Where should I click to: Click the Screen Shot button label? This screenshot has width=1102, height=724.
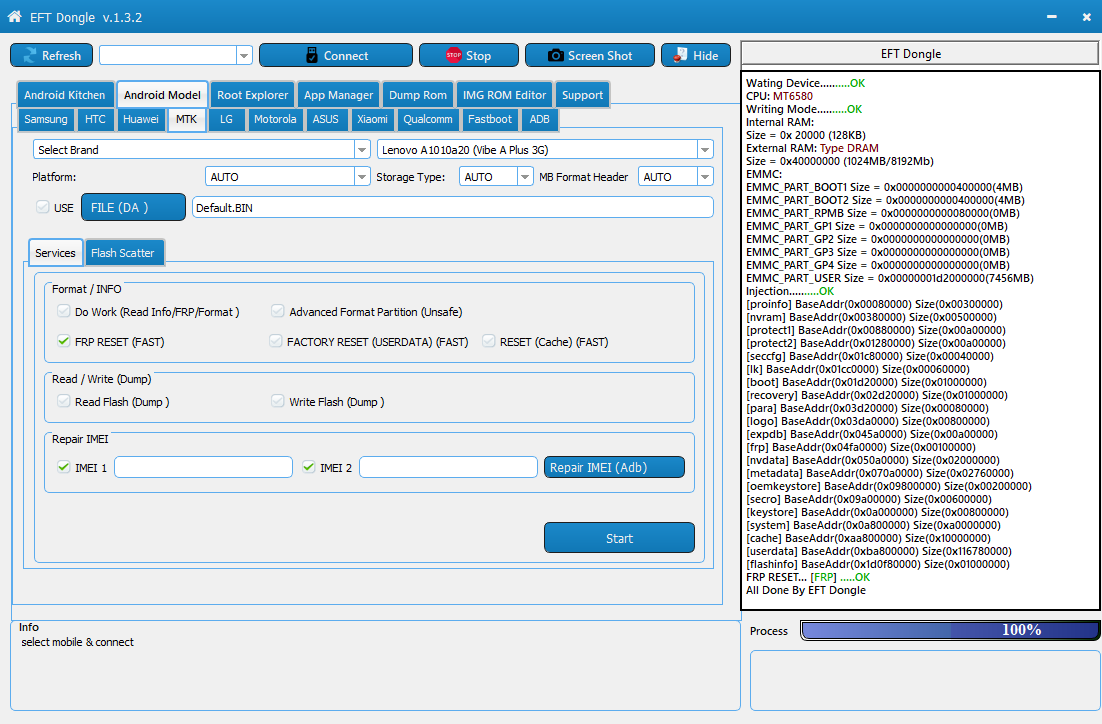tap(600, 56)
